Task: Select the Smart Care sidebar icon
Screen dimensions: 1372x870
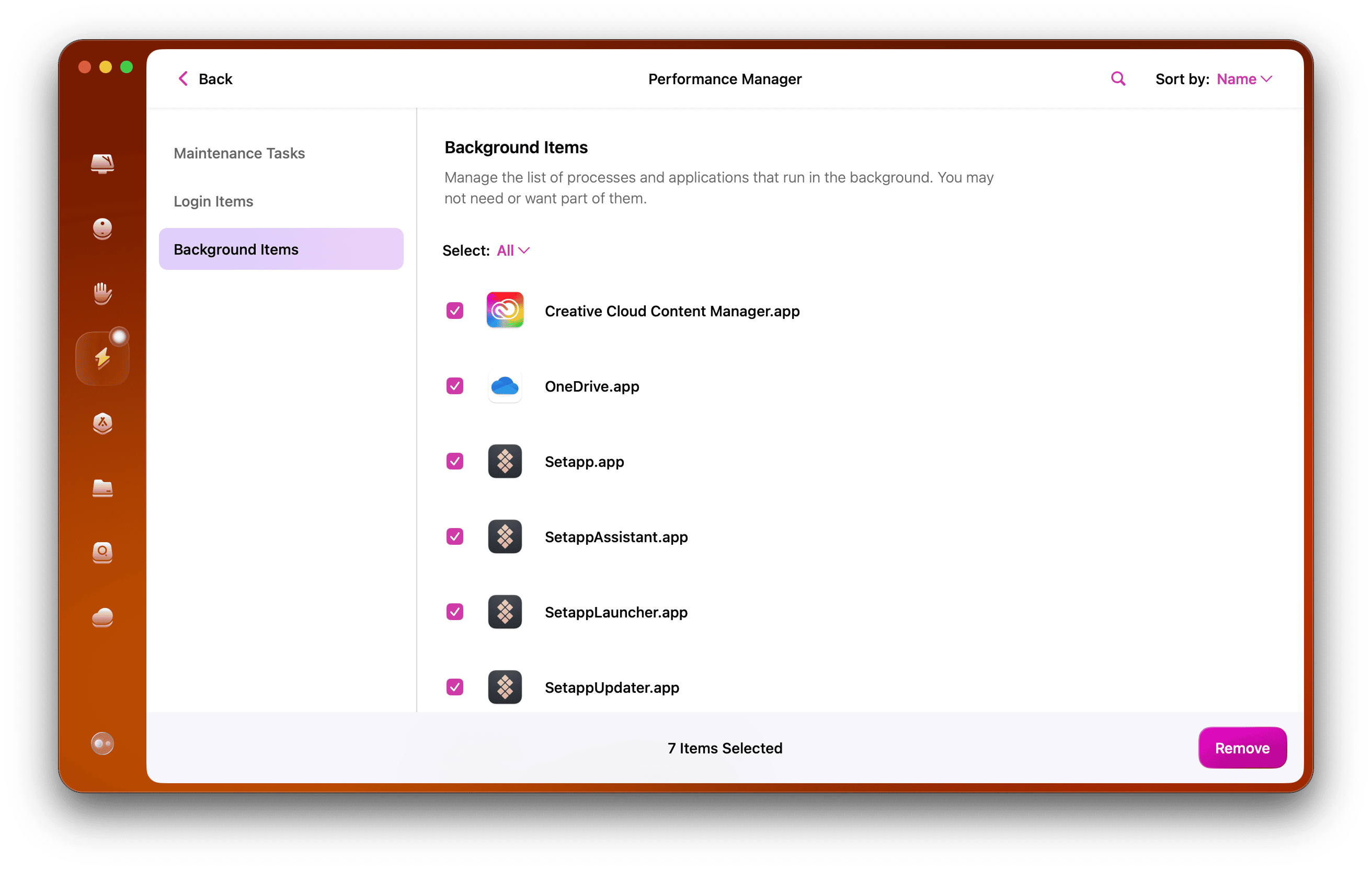Action: click(102, 164)
